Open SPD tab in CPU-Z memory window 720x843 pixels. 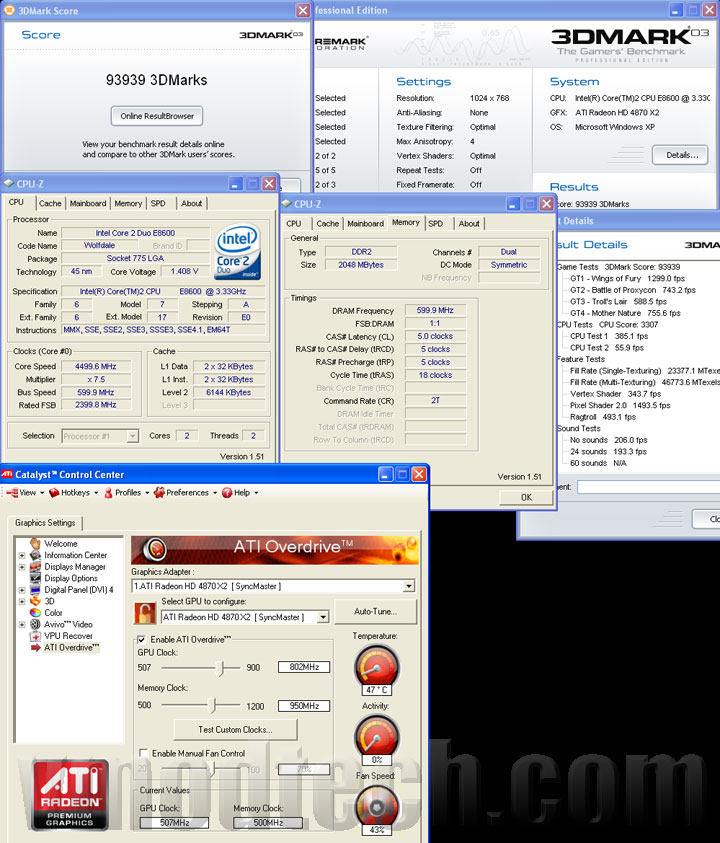[x=436, y=224]
